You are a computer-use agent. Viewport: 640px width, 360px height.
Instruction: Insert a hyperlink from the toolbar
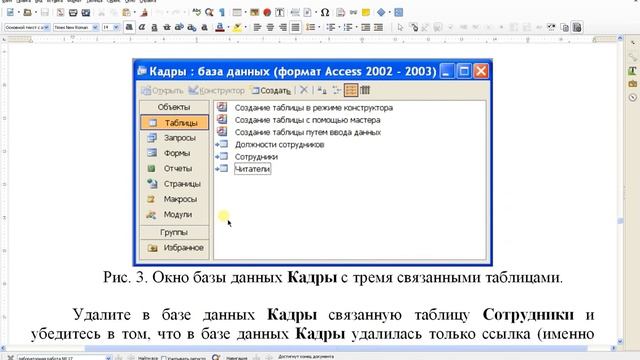(x=353, y=13)
